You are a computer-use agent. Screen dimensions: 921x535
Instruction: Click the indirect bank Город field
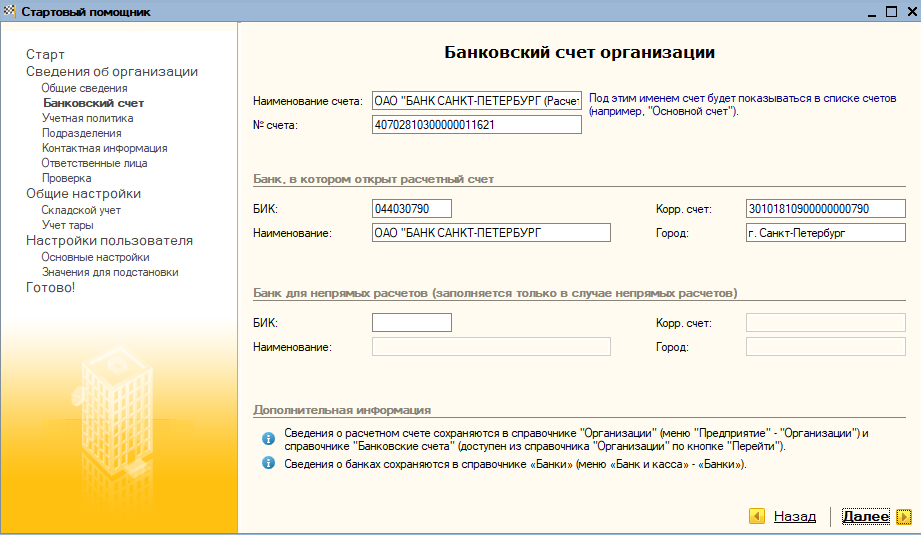point(825,346)
